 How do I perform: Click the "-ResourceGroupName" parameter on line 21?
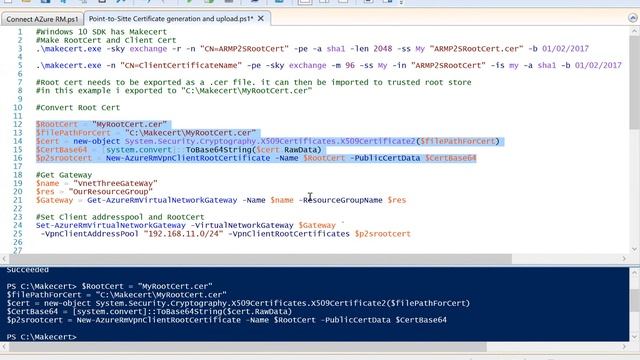coord(340,200)
